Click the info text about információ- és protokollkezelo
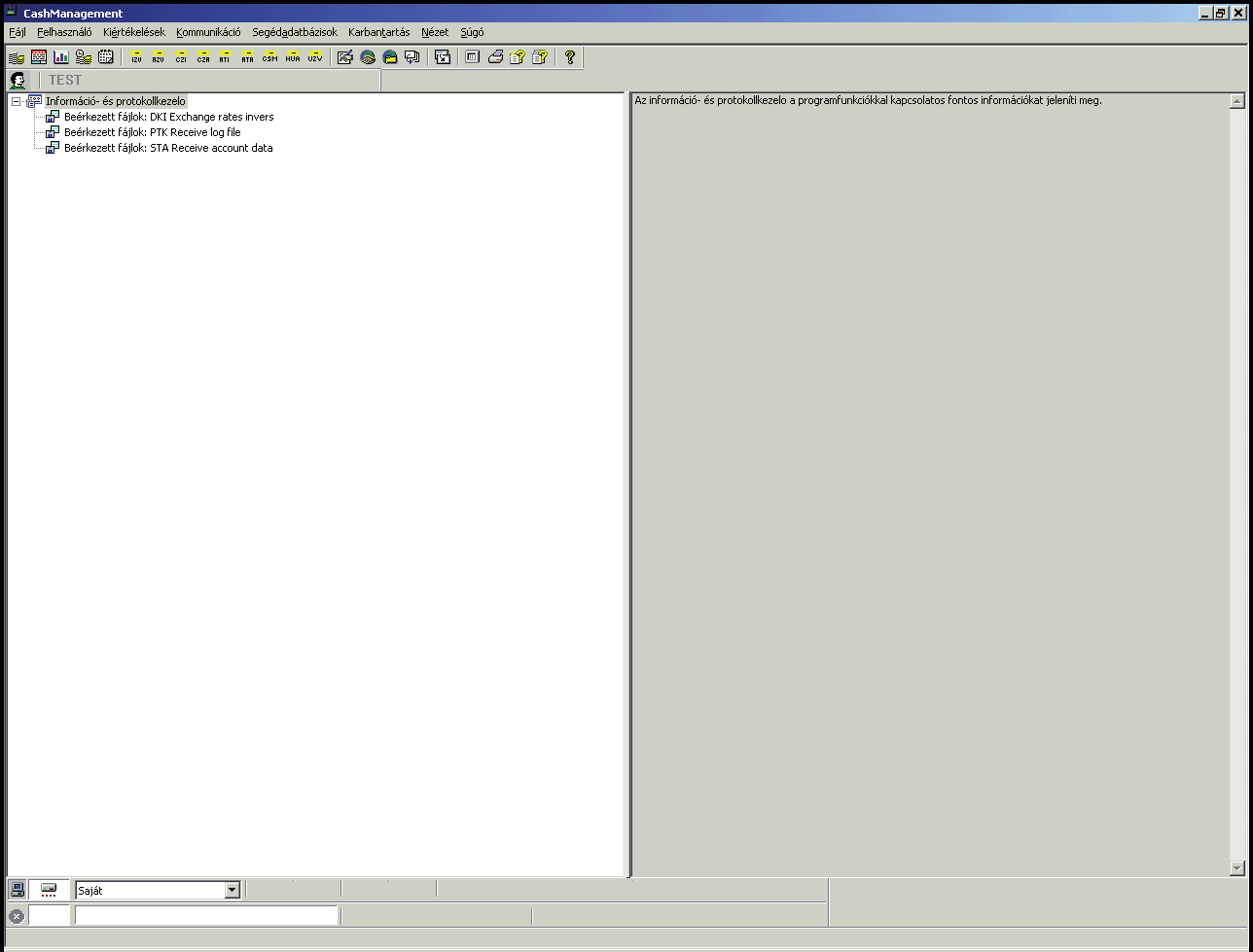Screen dimensions: 1253x952 (868, 100)
